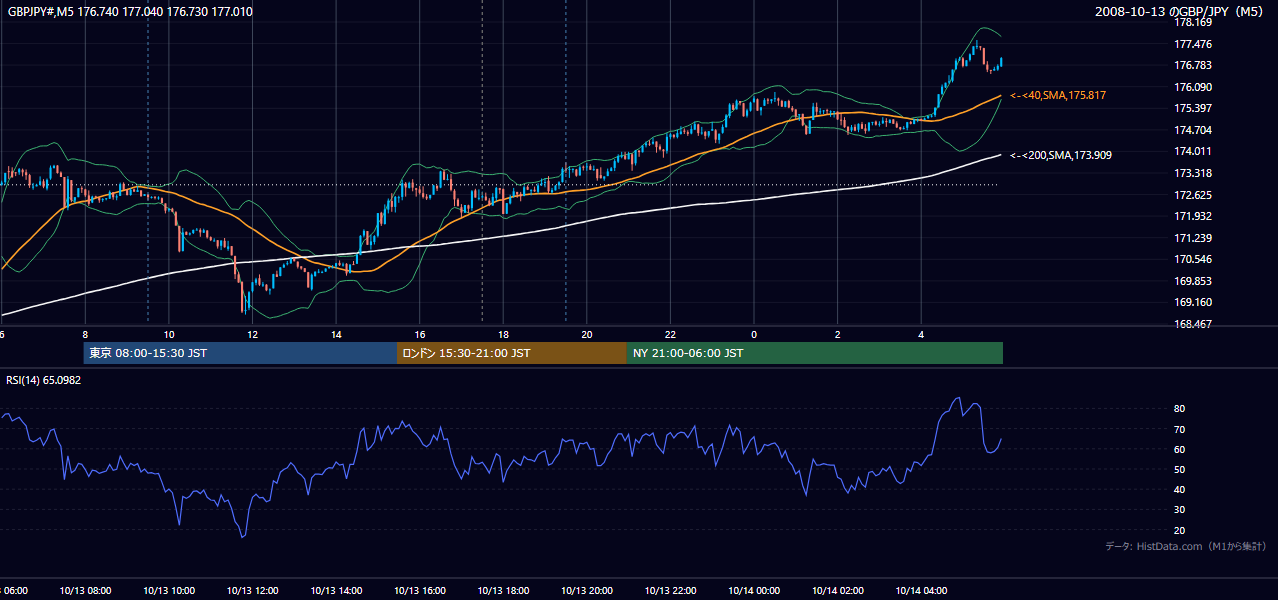Viewport: 1278px width, 600px height.
Task: Click the 10/13 14:00 time axis label
Action: (336, 591)
